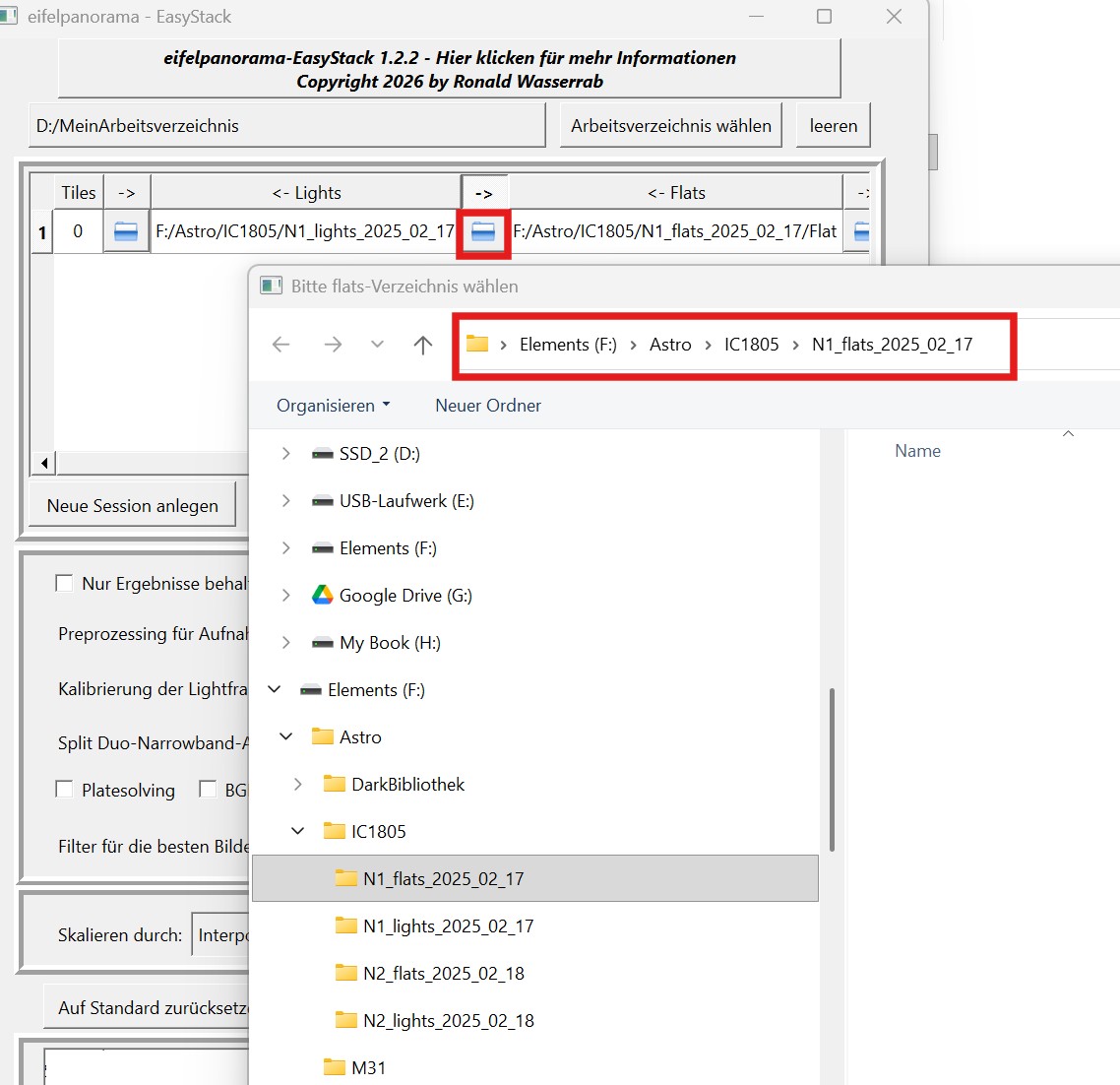Select the M31 folder
The height and width of the screenshot is (1085, 1120).
coord(368,1068)
